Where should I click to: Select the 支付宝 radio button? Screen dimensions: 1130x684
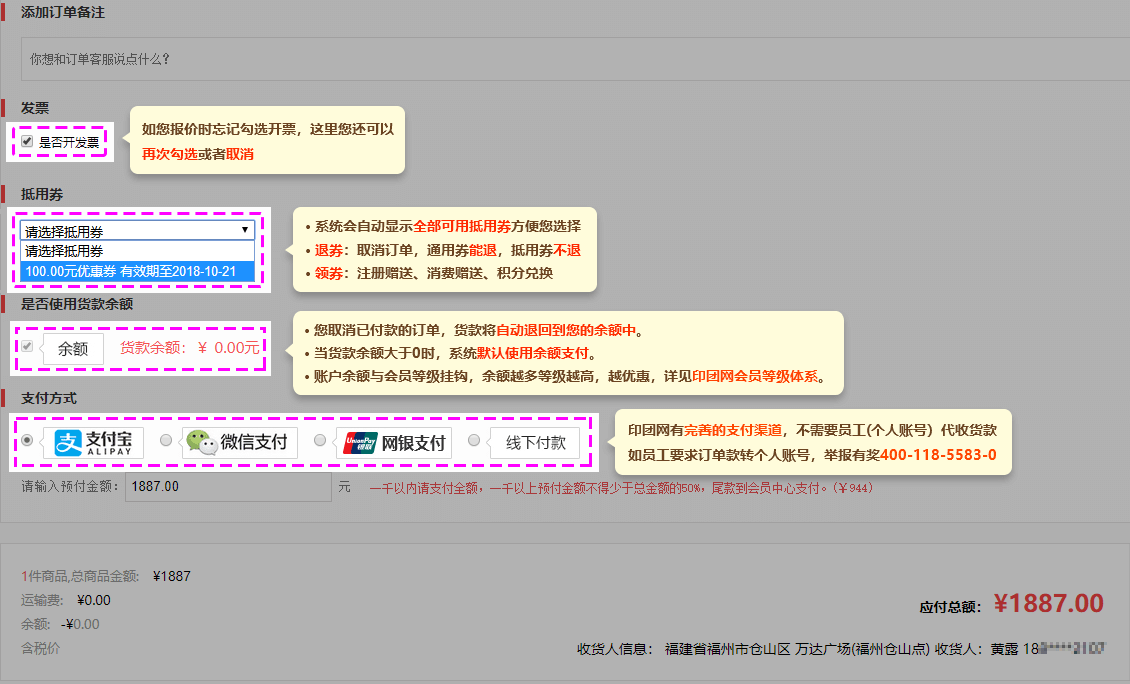point(29,442)
